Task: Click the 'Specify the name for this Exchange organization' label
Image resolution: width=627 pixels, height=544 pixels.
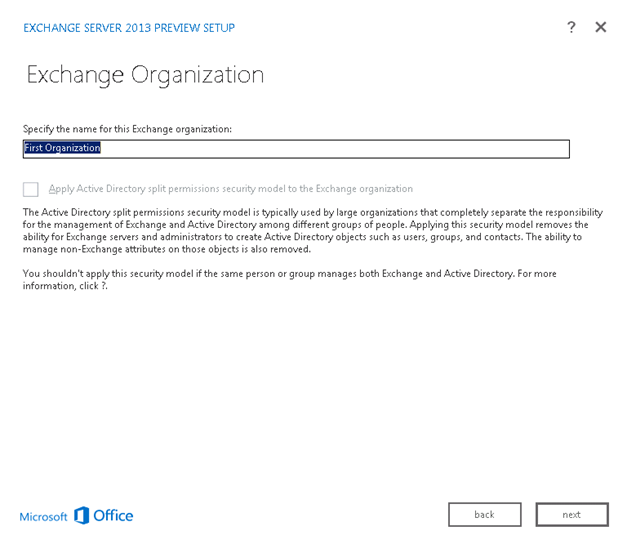Action: 127,129
